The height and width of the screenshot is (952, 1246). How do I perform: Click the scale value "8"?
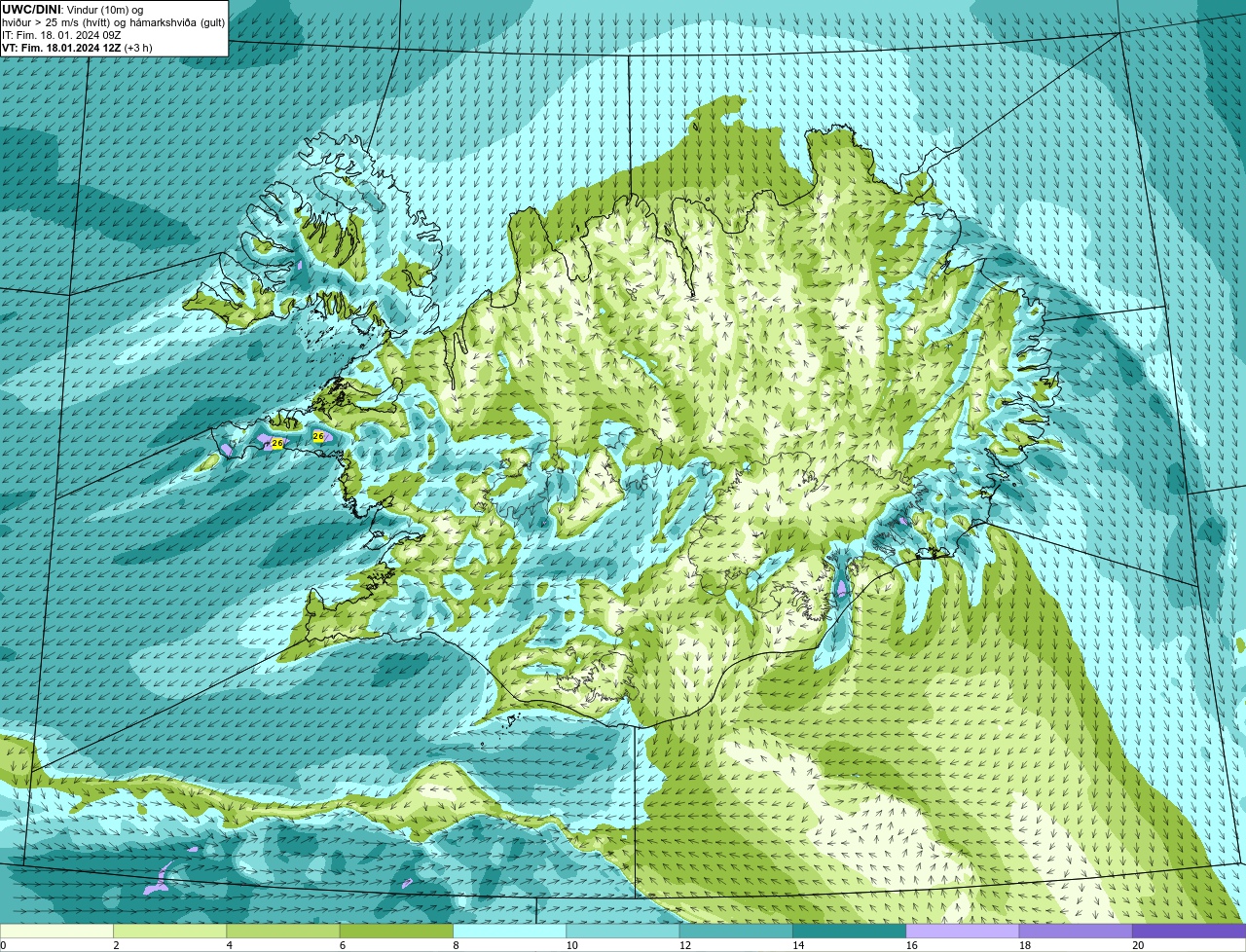coord(456,945)
